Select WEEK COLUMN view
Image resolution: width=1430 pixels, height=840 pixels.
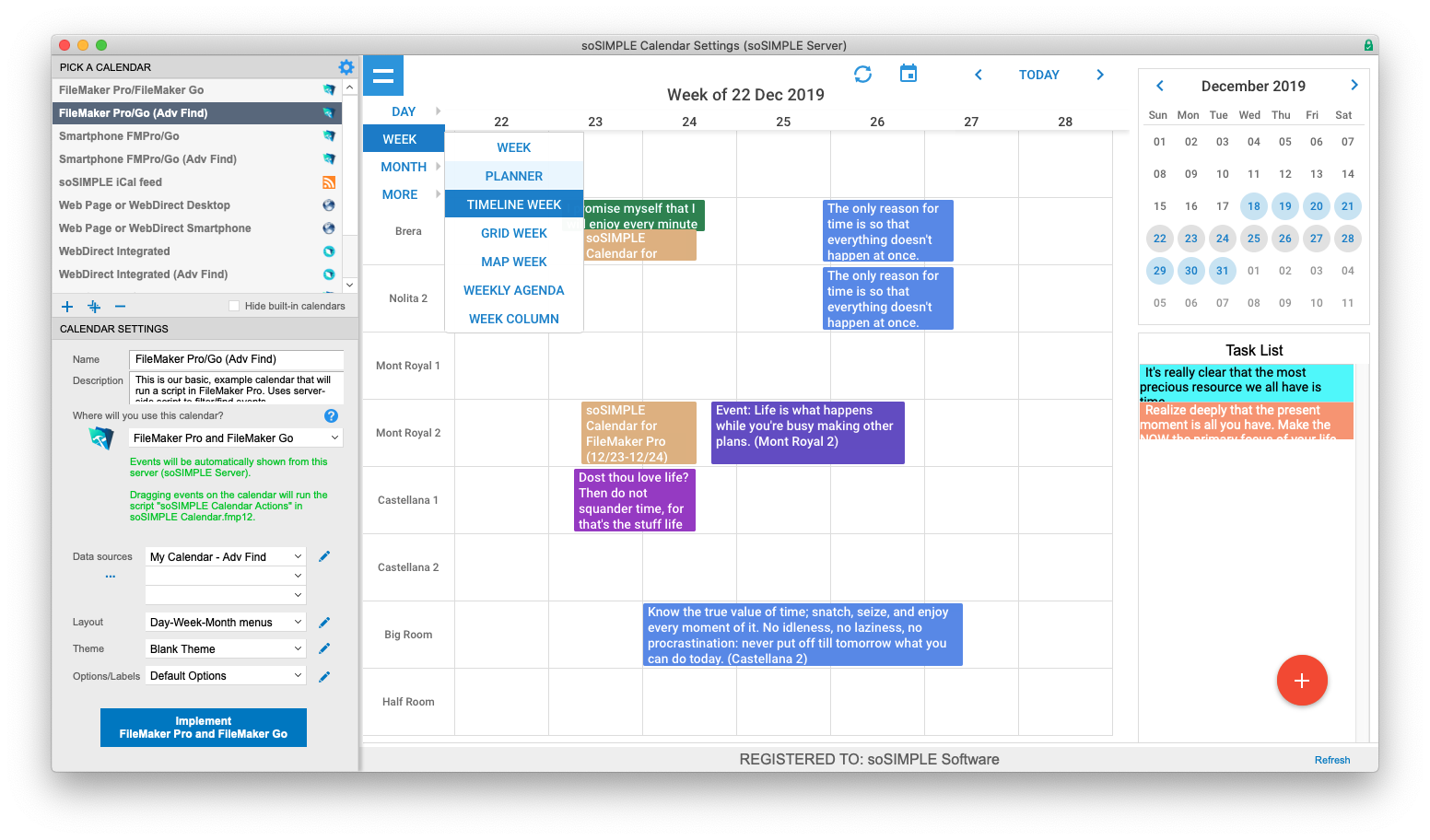(514, 319)
